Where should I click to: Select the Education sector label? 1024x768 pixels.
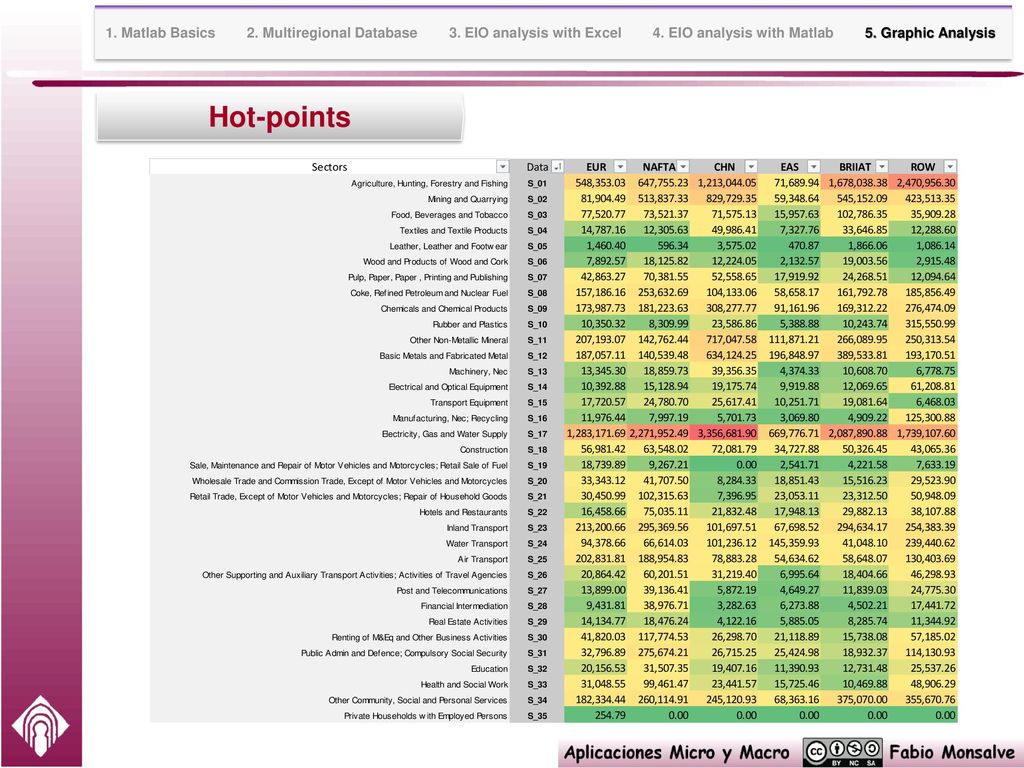point(489,669)
